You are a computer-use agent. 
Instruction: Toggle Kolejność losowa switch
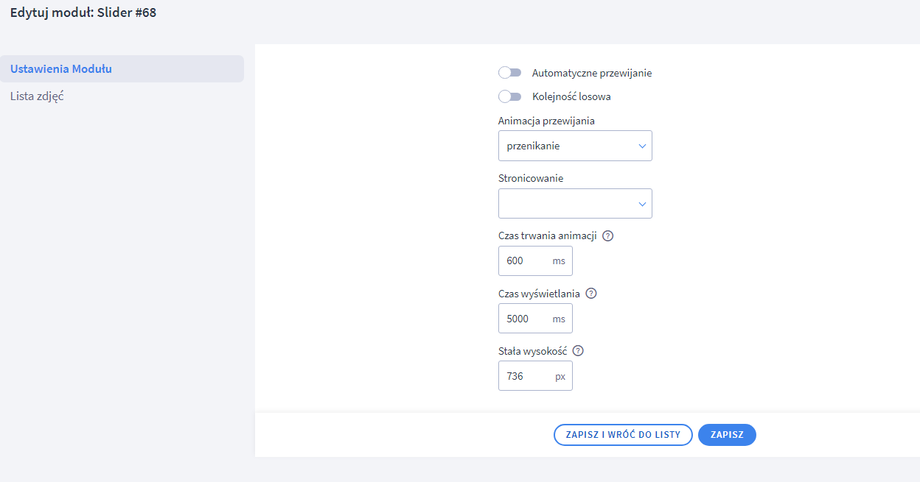point(510,97)
